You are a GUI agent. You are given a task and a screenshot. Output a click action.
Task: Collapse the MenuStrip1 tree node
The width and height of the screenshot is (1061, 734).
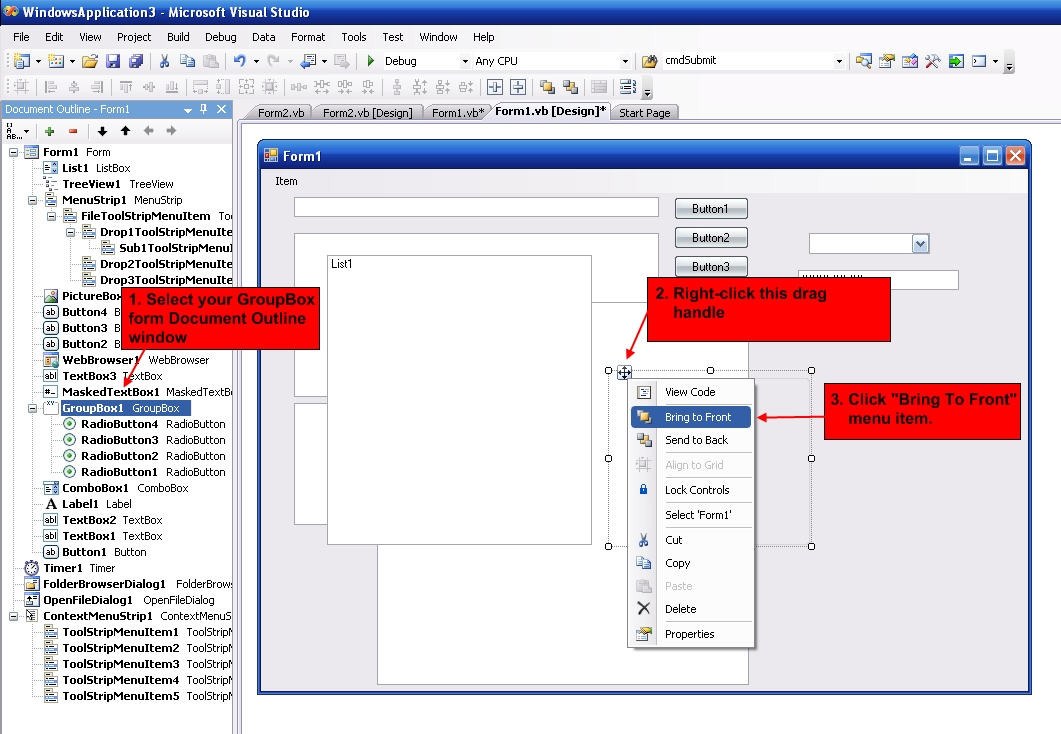click(32, 200)
